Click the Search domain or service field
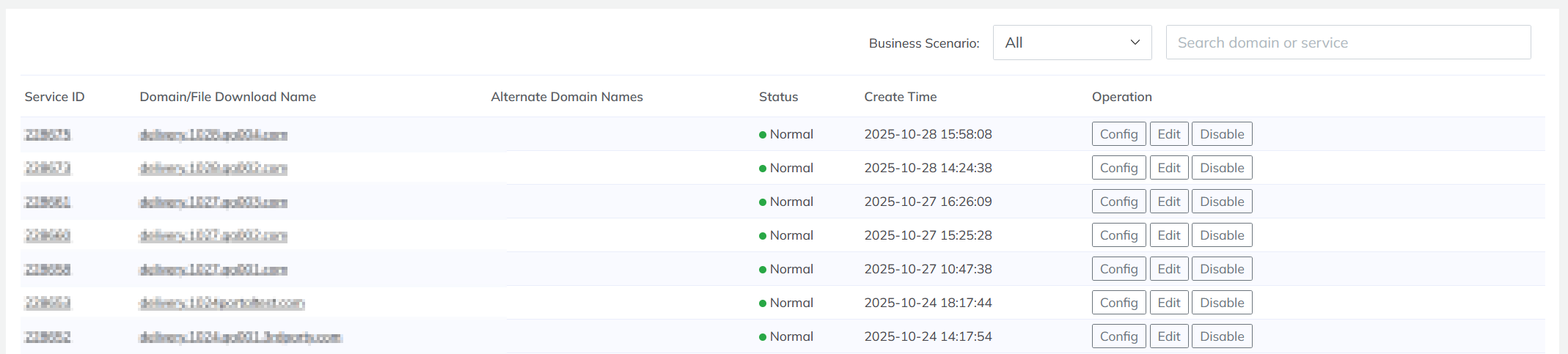This screenshot has height=354, width=1568. pos(1347,43)
